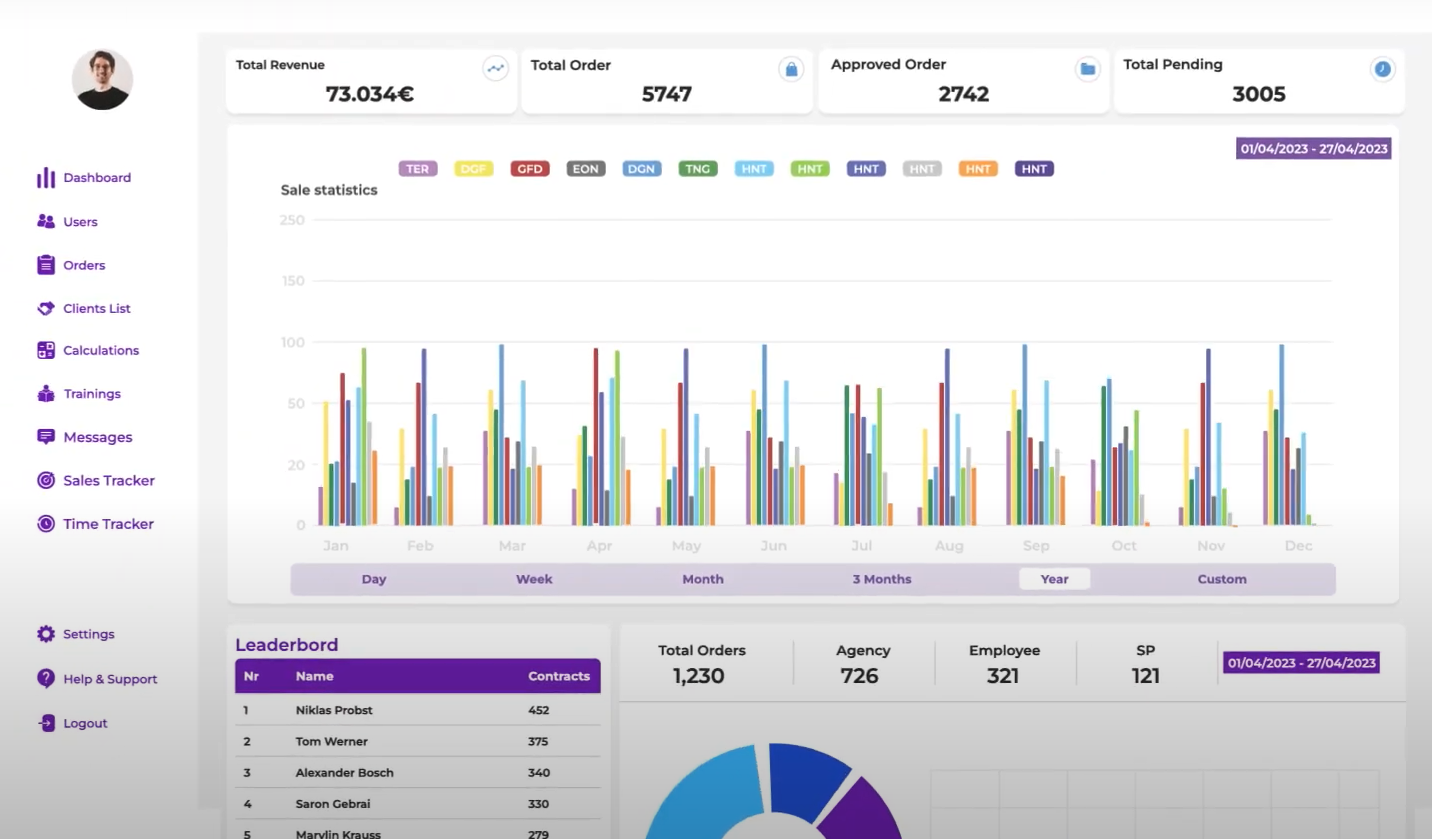Click the user profile avatar photo
The height and width of the screenshot is (839, 1432).
click(x=102, y=79)
